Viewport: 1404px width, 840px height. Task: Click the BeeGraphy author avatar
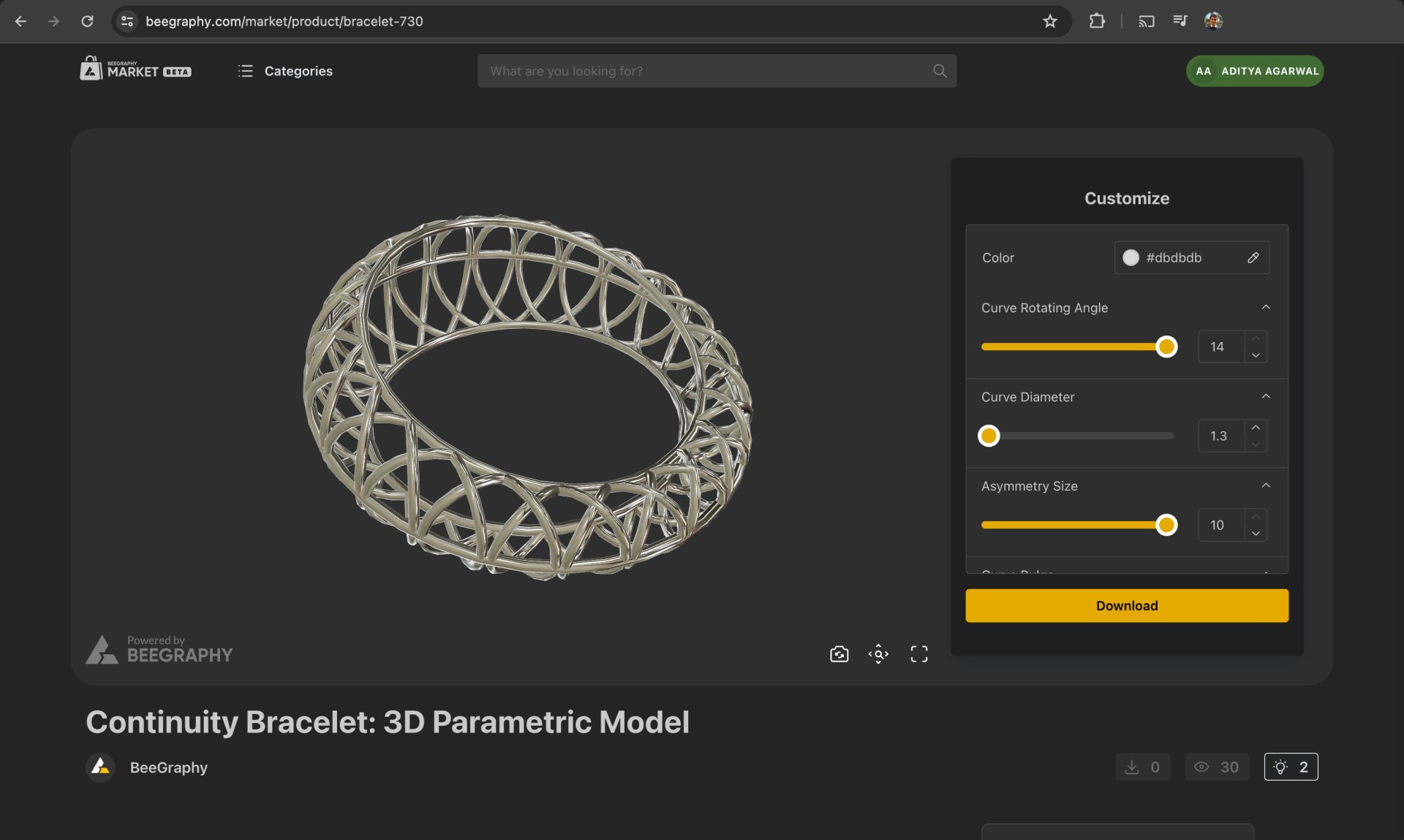pos(100,768)
